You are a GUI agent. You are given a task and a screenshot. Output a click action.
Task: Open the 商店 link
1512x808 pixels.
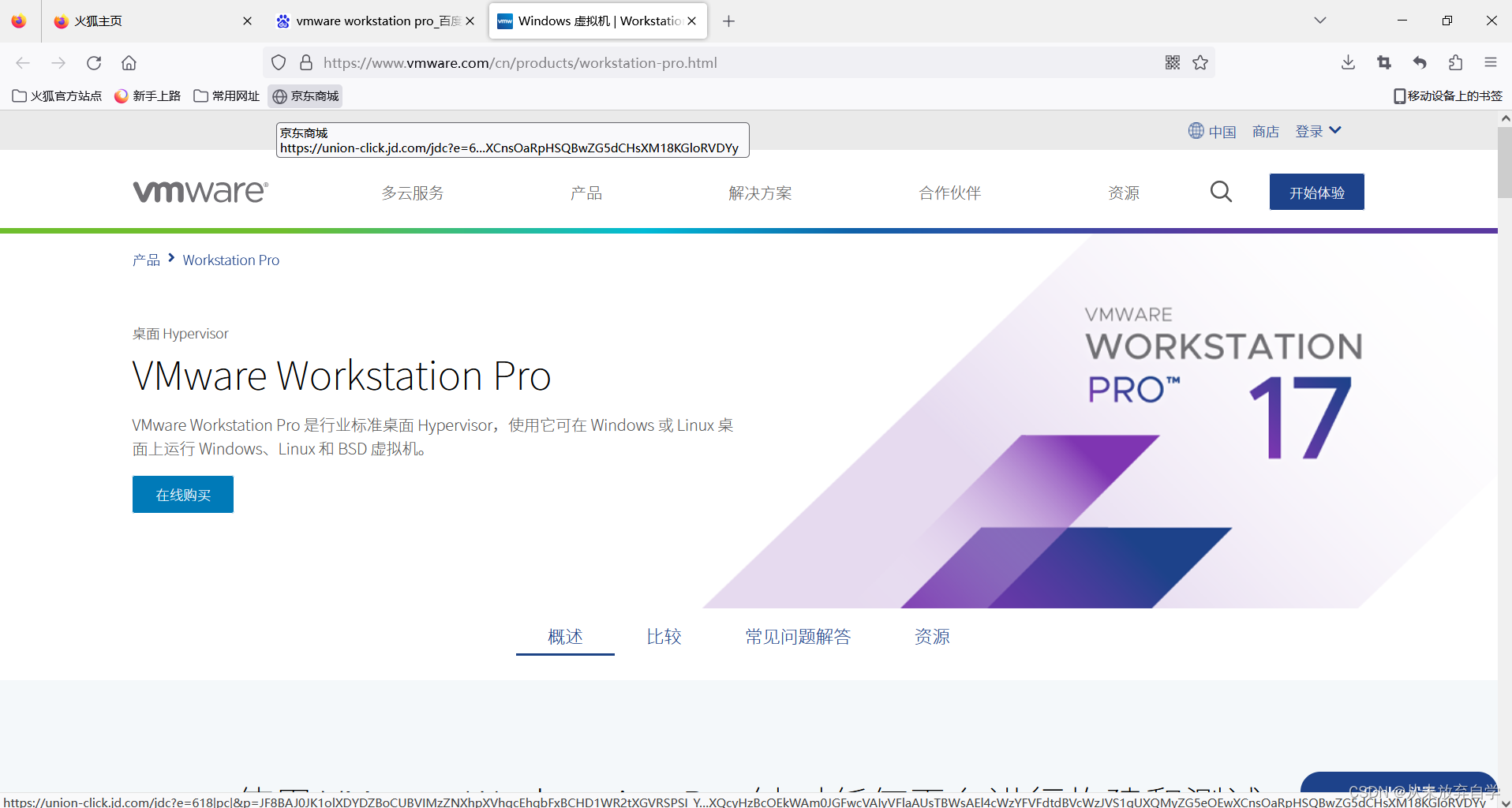point(1266,132)
